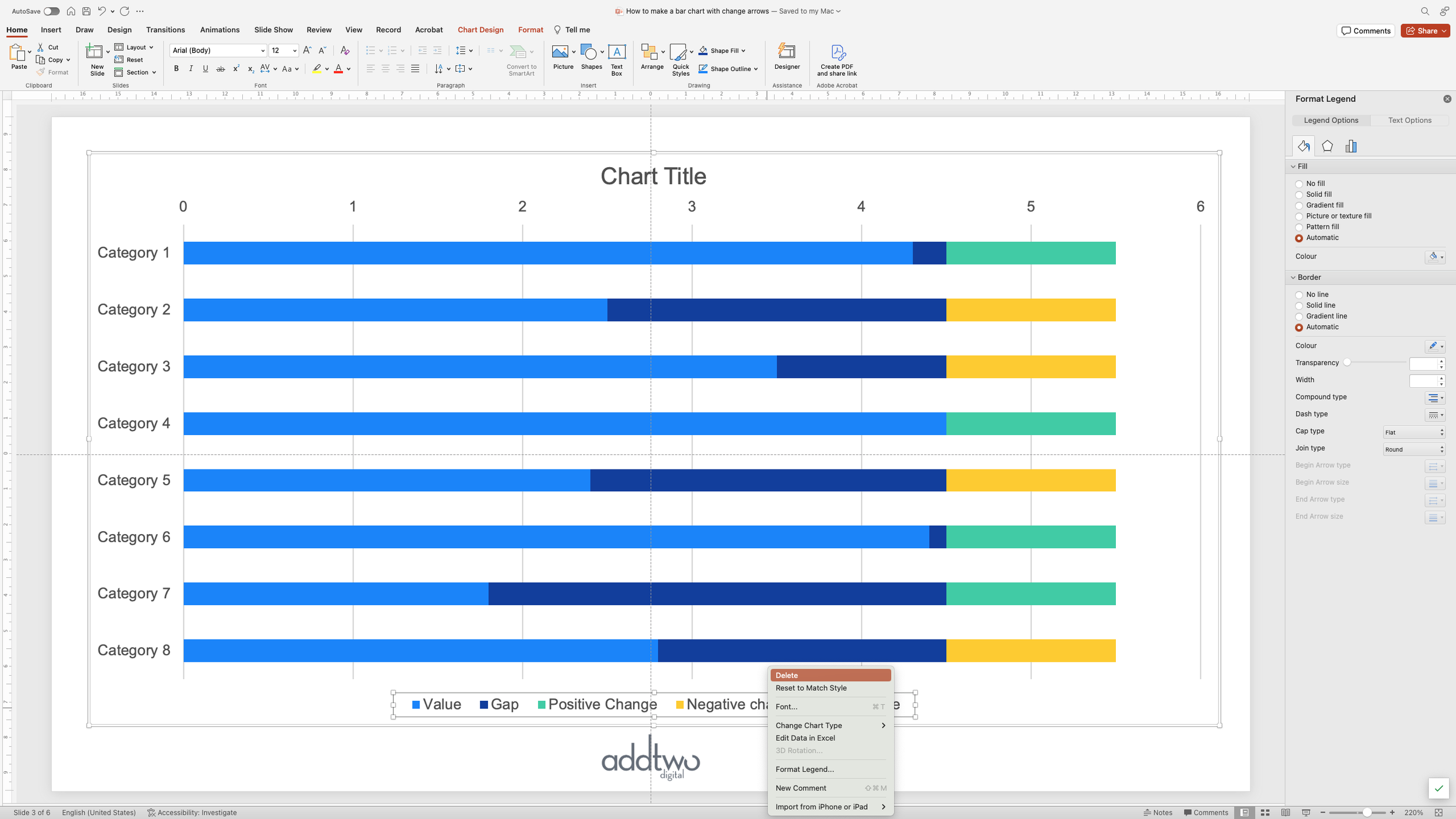The image size is (1456, 819).
Task: Open the Cap type dropdown
Action: point(1413,432)
